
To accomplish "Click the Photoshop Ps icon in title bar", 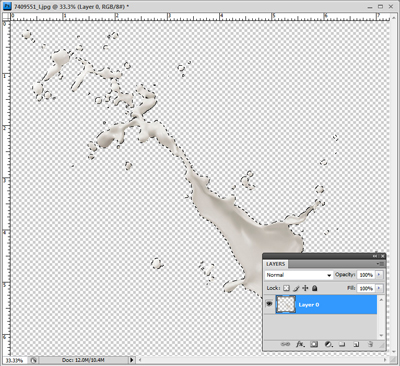I will 8,6.
